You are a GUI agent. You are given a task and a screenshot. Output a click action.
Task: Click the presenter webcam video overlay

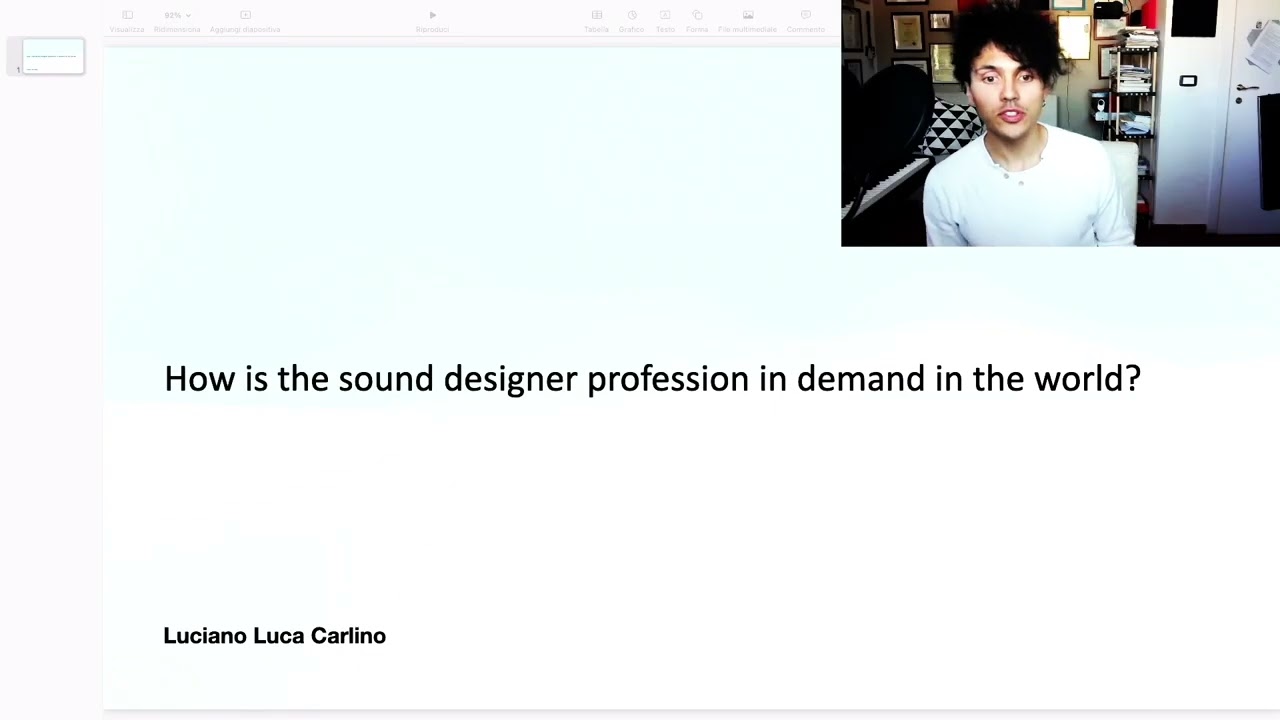(1060, 123)
